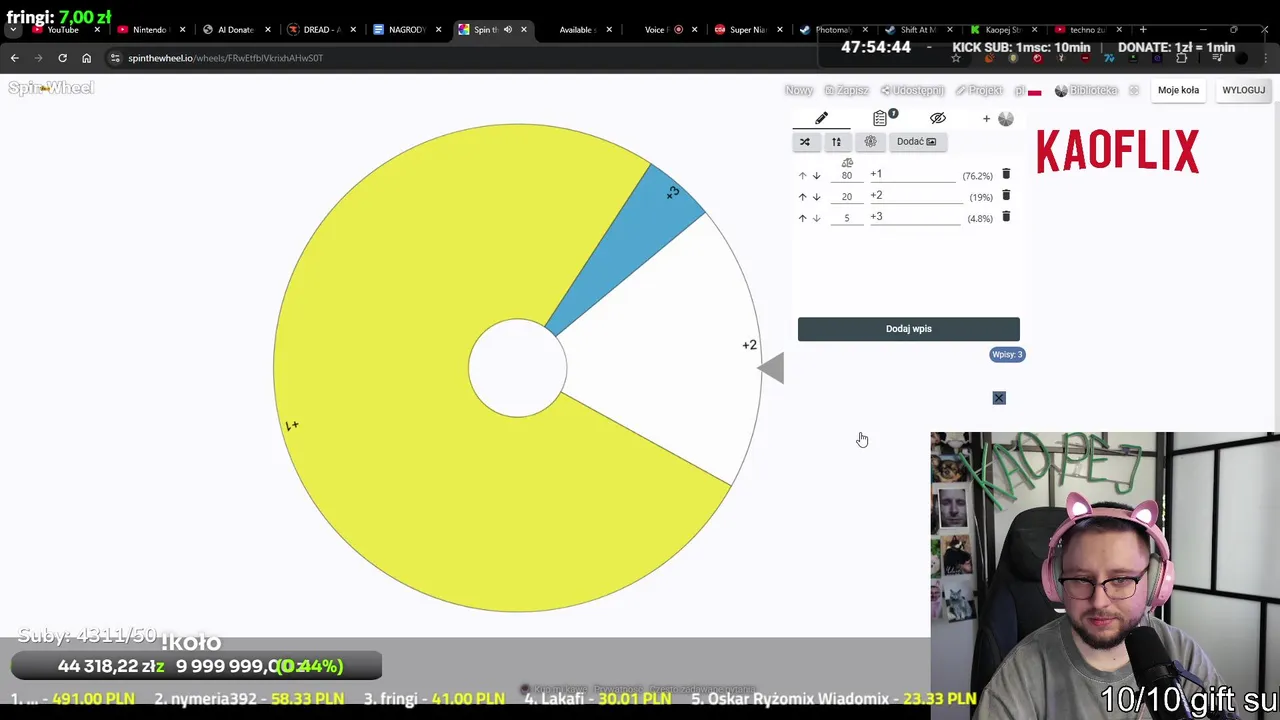Mute the Spin the wheel tab audio
The height and width of the screenshot is (720, 1280).
(x=508, y=30)
